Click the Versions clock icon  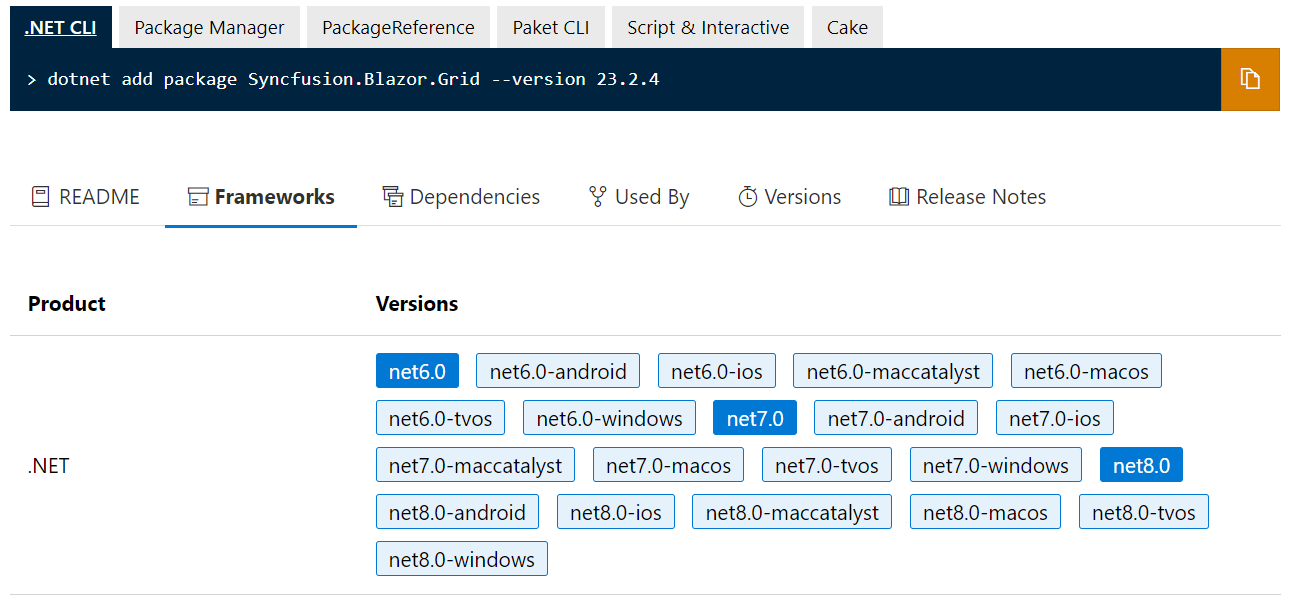(x=748, y=196)
